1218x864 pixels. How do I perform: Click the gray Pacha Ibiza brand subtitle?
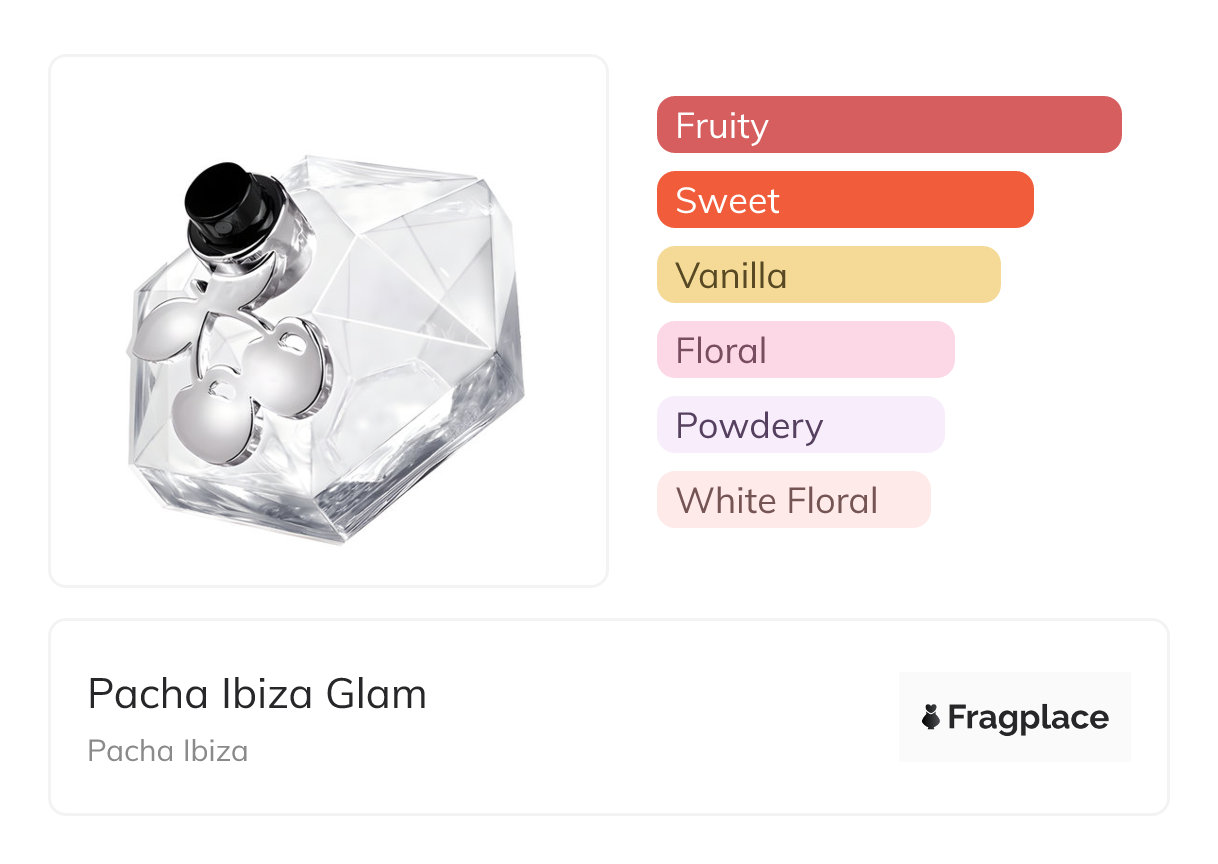click(168, 751)
